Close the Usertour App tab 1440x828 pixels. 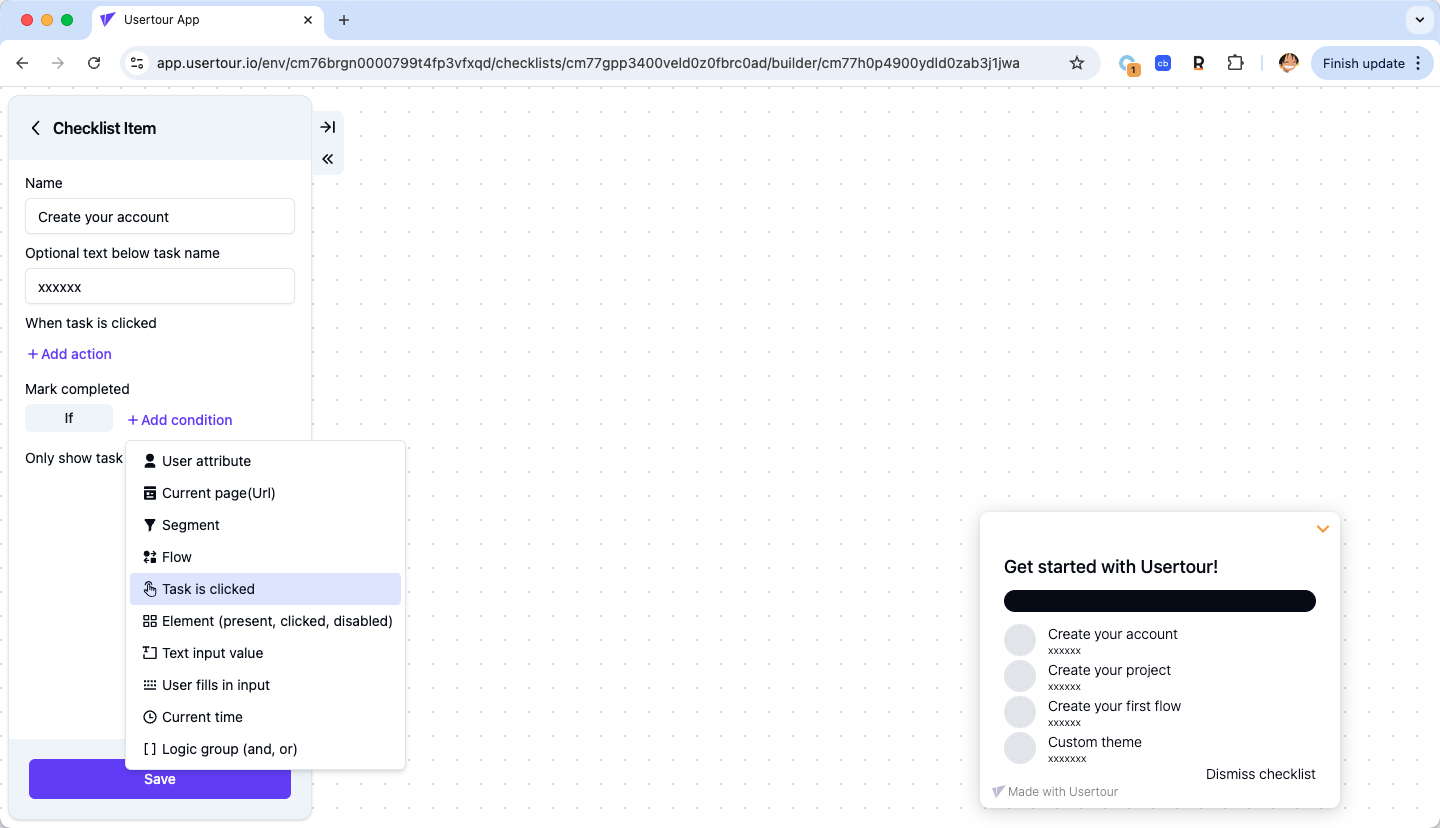(308, 20)
